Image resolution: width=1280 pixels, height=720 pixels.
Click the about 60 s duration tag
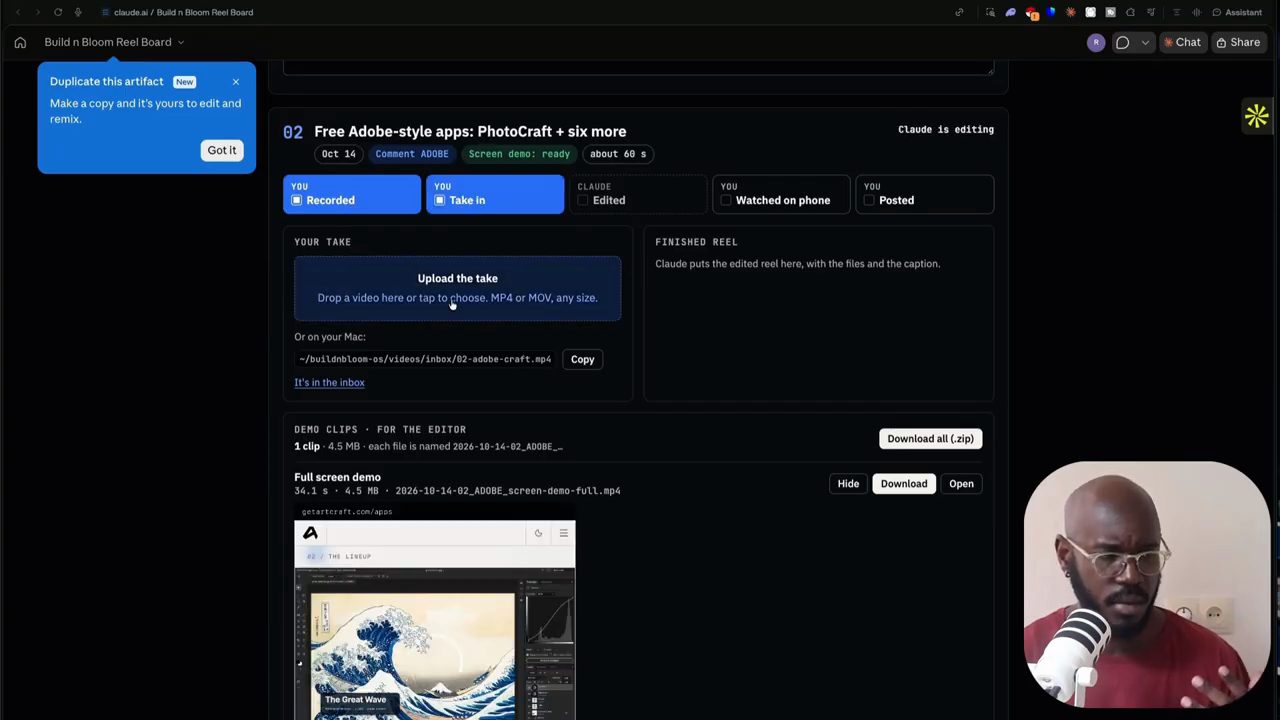coord(618,154)
